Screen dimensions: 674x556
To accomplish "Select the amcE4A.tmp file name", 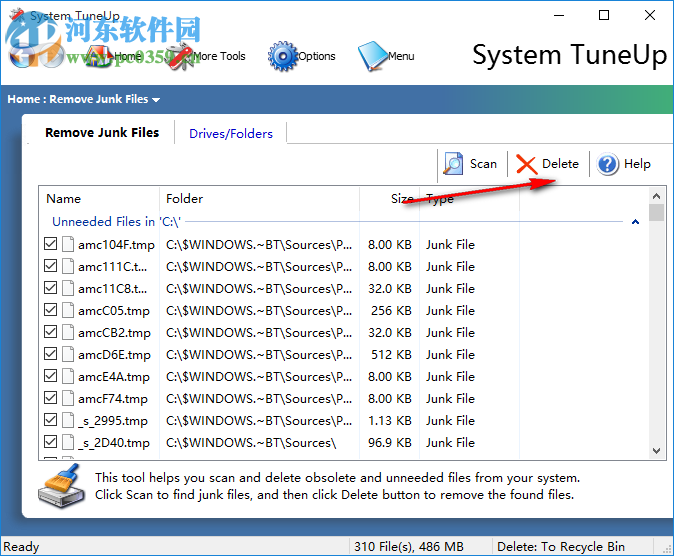I will click(x=114, y=377).
